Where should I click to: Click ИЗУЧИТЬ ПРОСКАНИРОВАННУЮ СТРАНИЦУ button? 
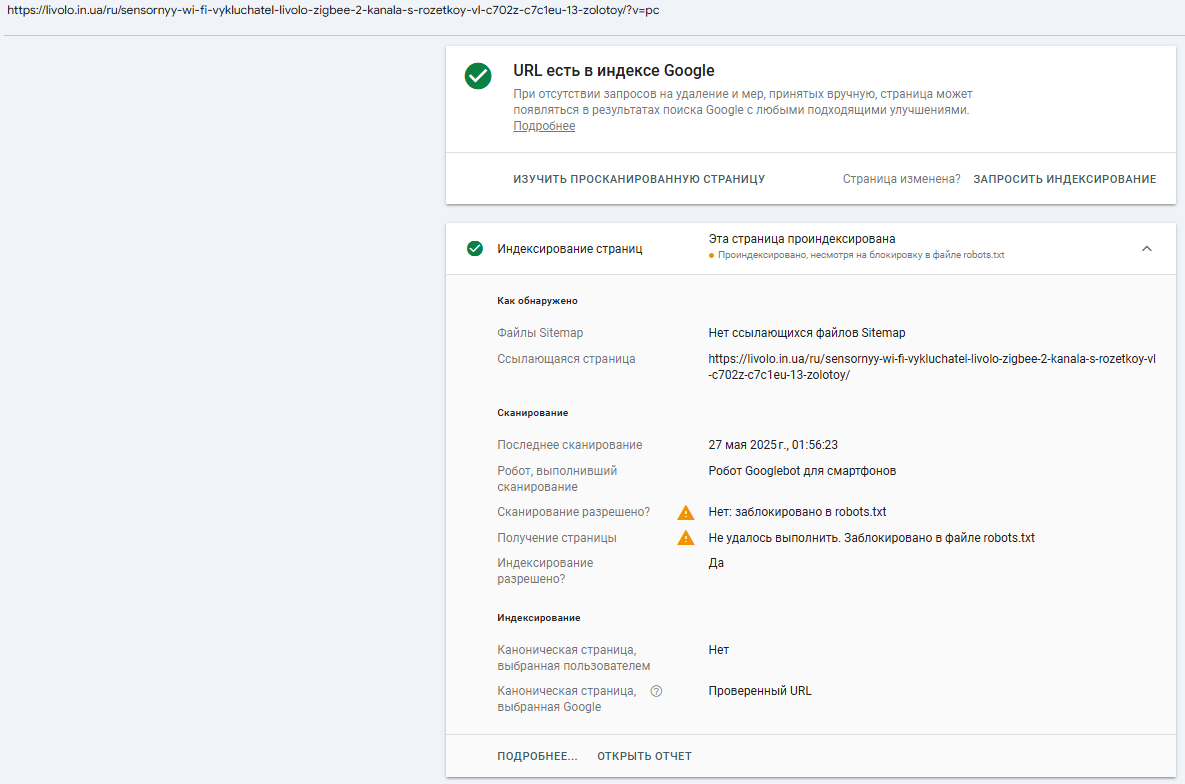(x=639, y=179)
